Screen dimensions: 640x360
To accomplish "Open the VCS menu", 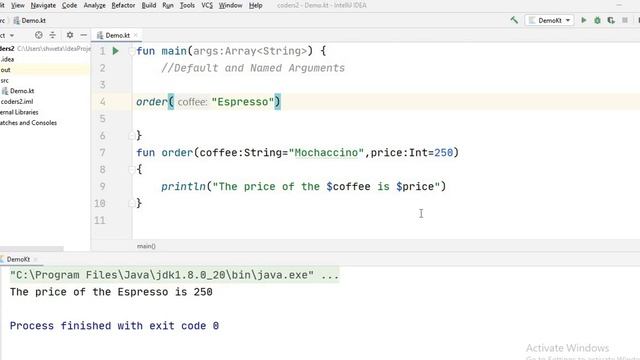I will click(x=207, y=5).
